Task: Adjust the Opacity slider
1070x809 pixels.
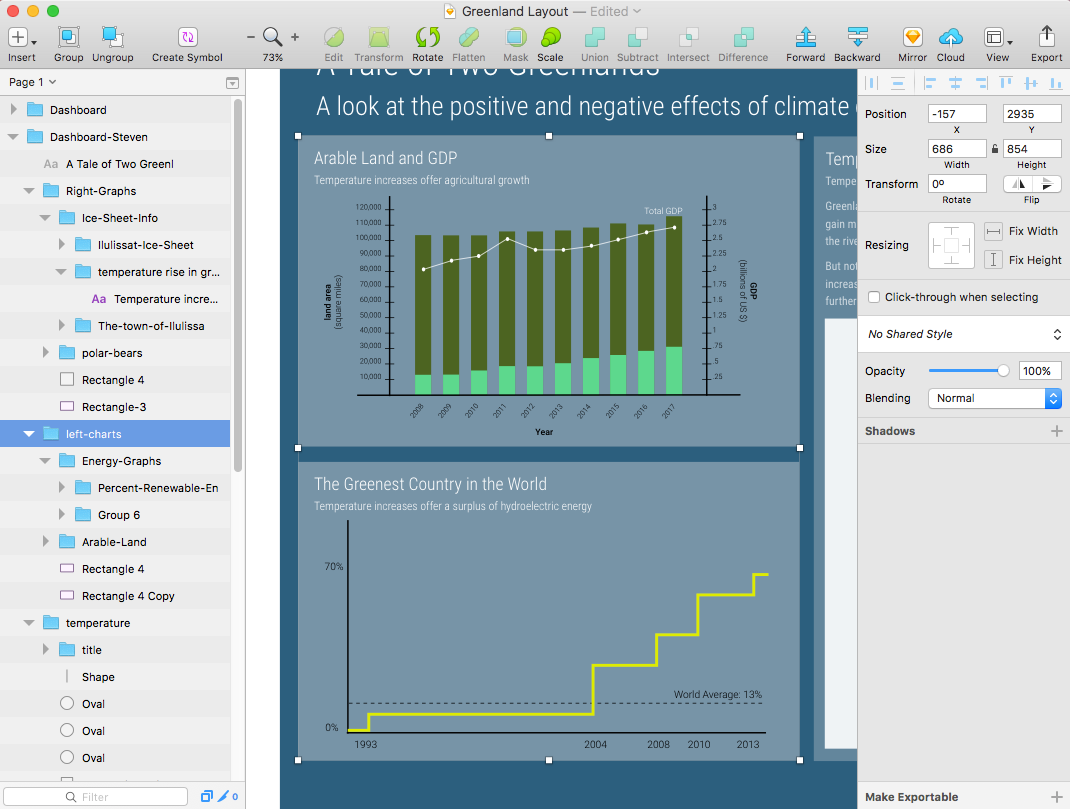Action: coord(1003,371)
